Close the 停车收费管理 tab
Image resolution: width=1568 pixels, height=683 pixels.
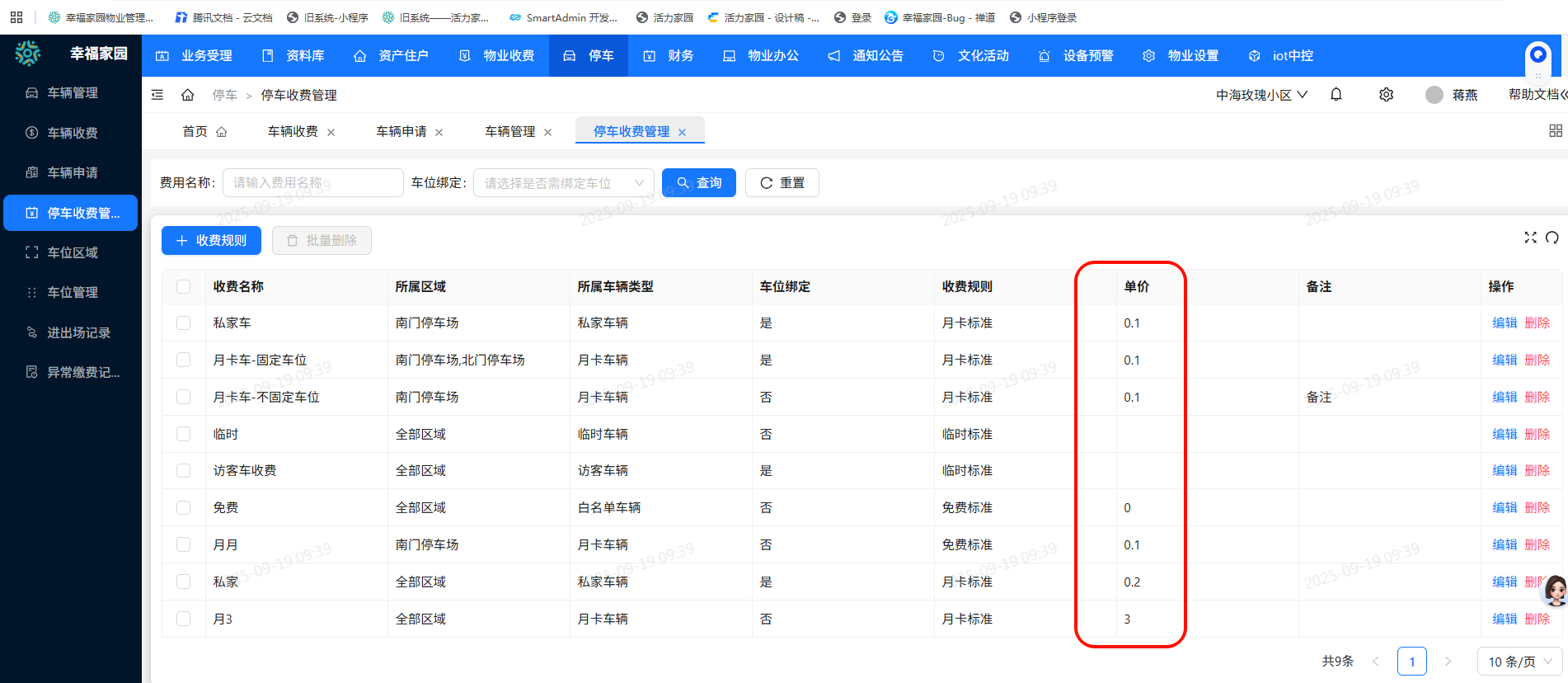tap(682, 132)
